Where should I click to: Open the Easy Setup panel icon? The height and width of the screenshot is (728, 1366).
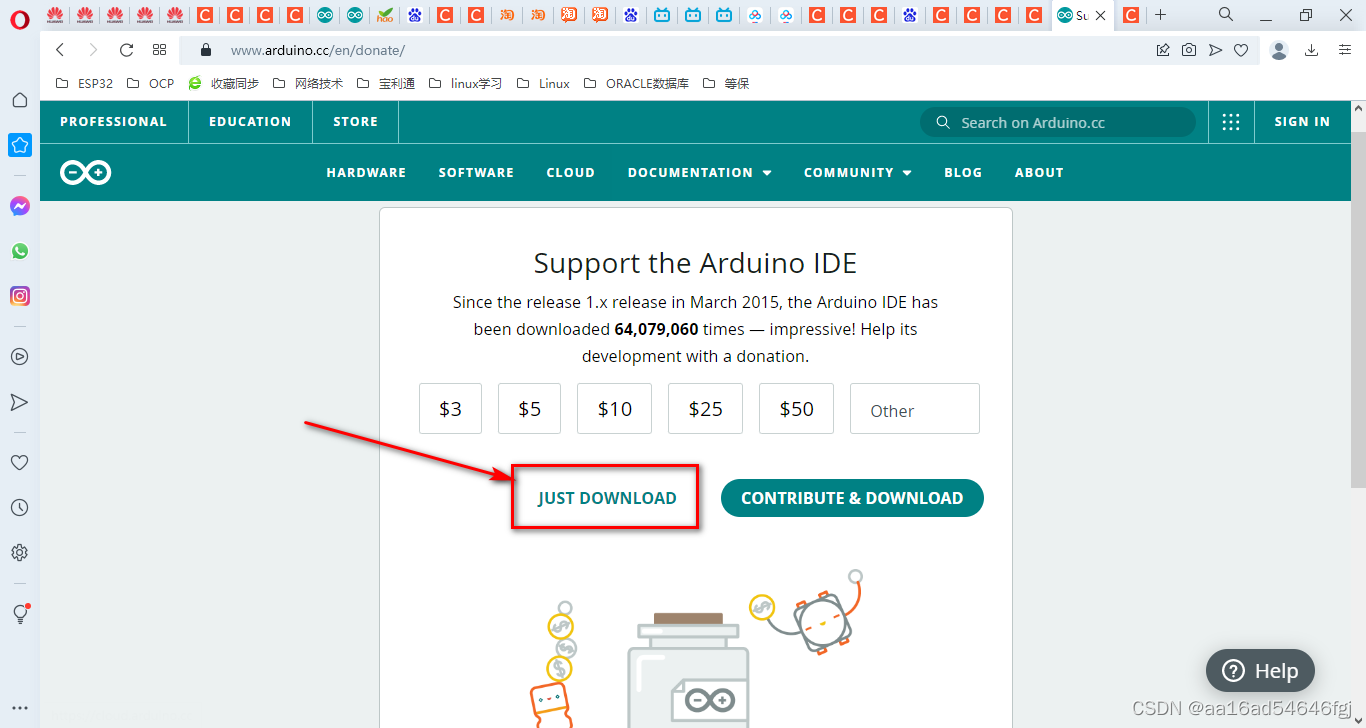click(19, 613)
